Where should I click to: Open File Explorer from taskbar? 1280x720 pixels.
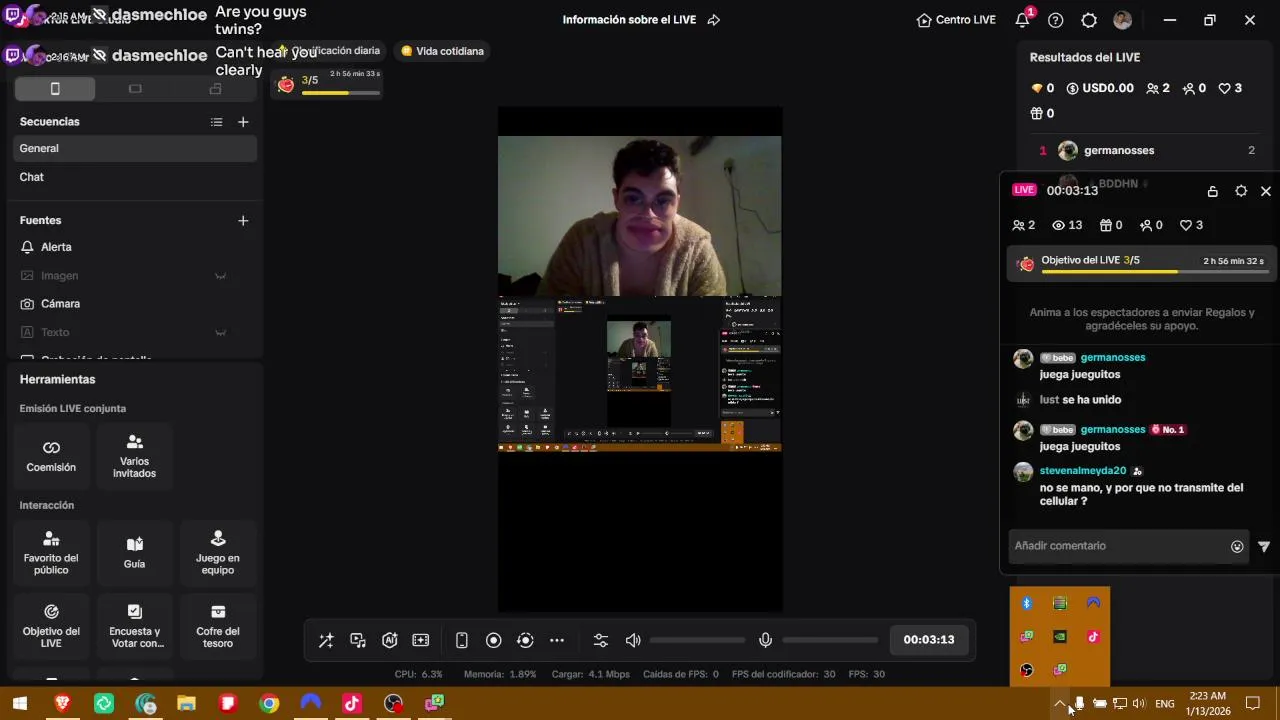click(x=186, y=704)
